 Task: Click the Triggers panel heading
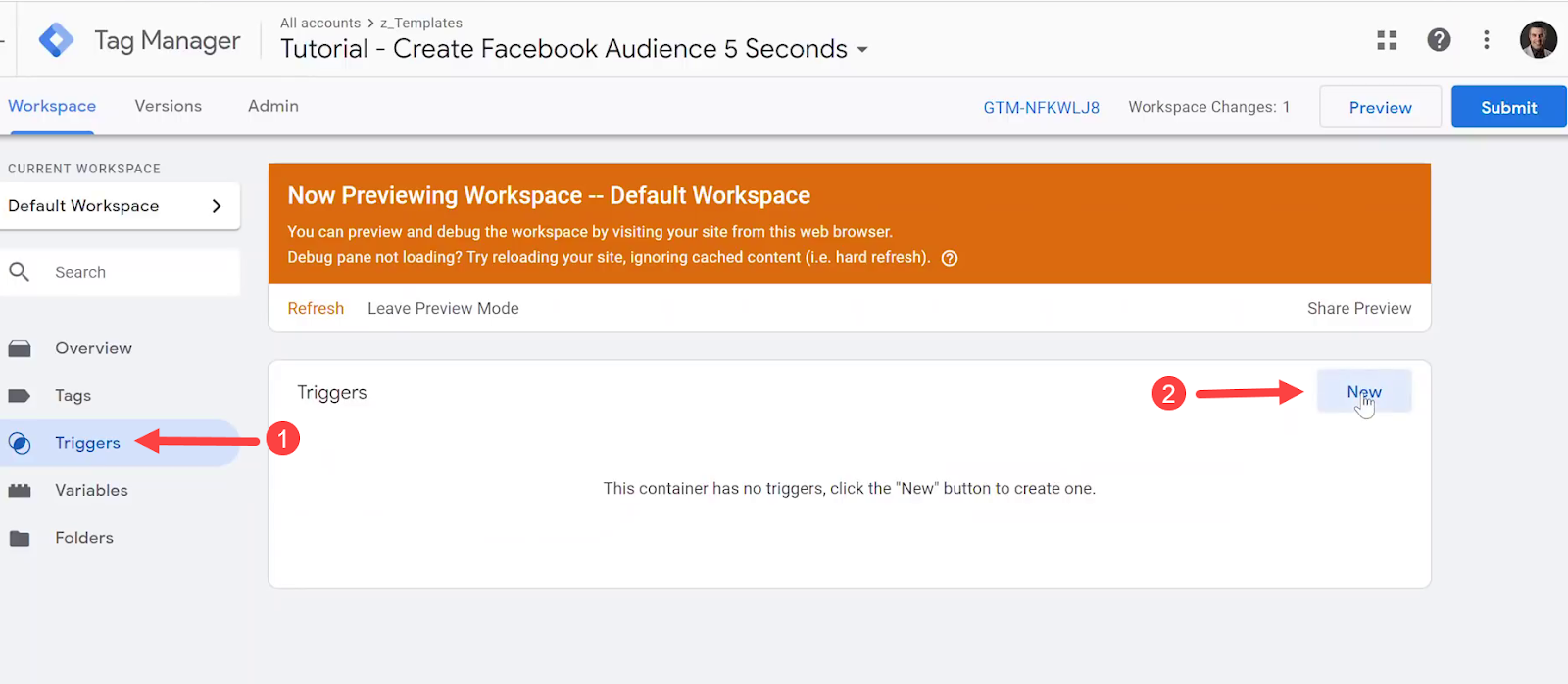coord(332,393)
